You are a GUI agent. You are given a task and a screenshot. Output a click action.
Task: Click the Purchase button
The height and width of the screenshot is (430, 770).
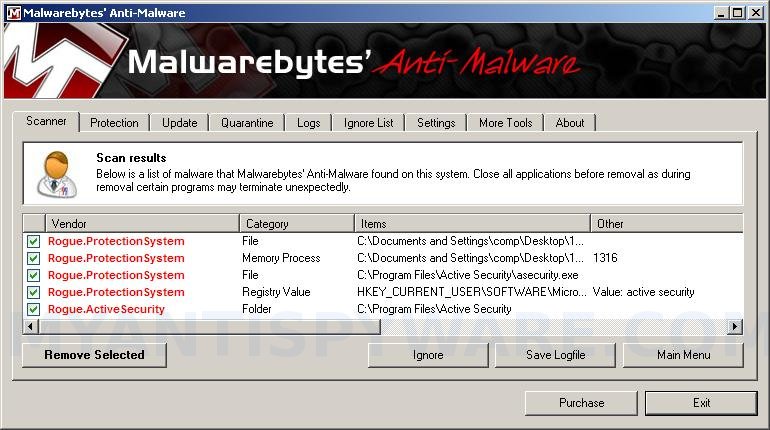coord(581,403)
